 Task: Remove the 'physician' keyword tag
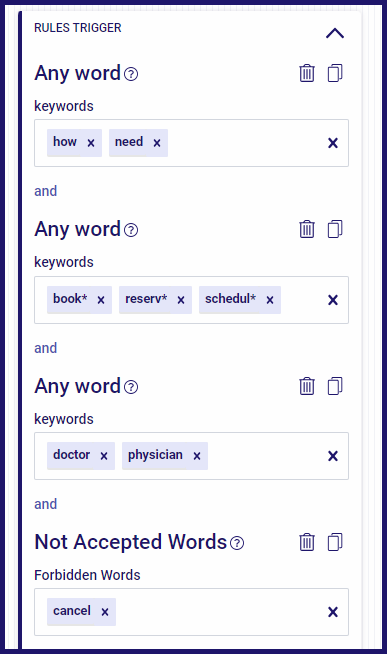pos(197,456)
